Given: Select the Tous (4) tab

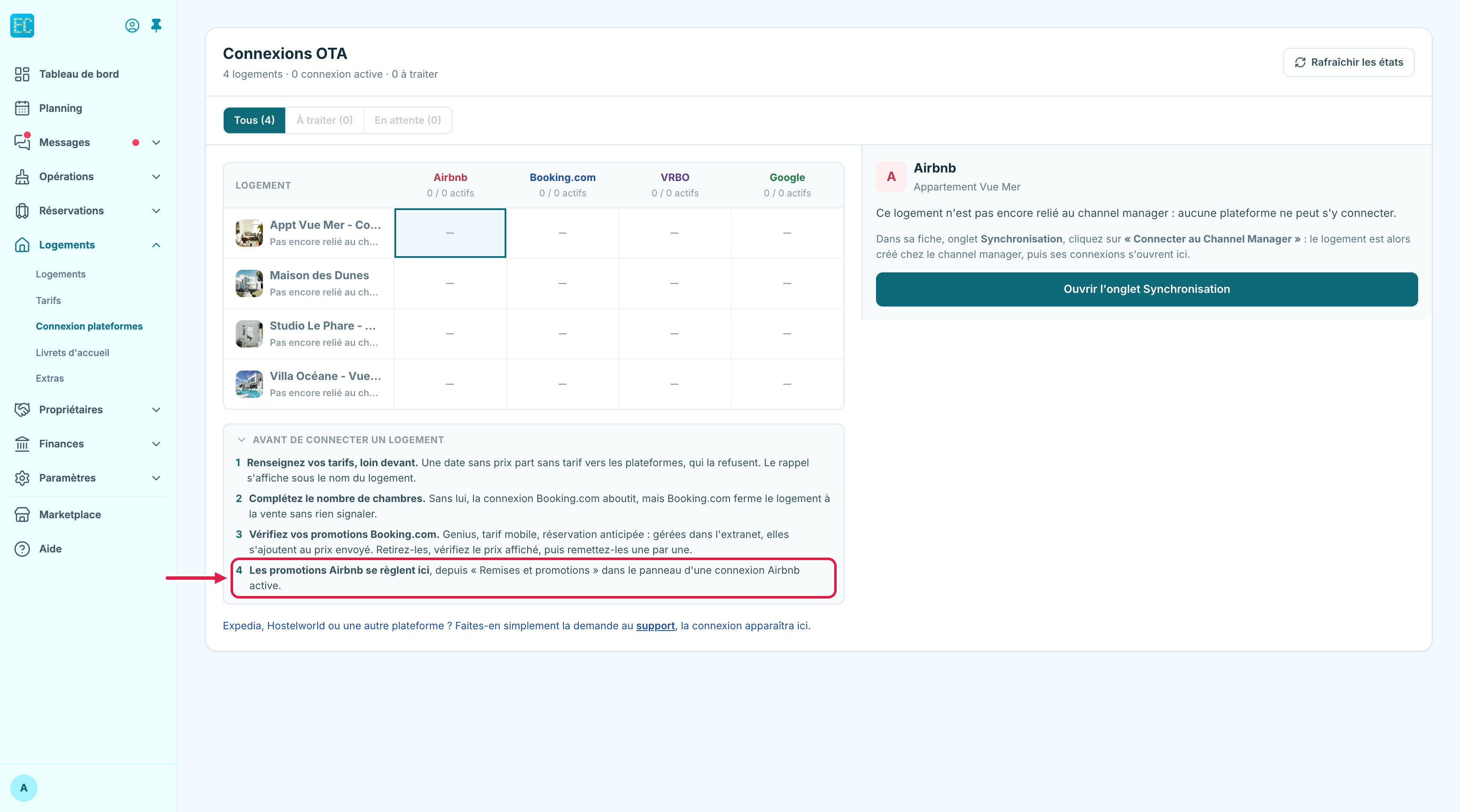Looking at the screenshot, I should click(254, 120).
